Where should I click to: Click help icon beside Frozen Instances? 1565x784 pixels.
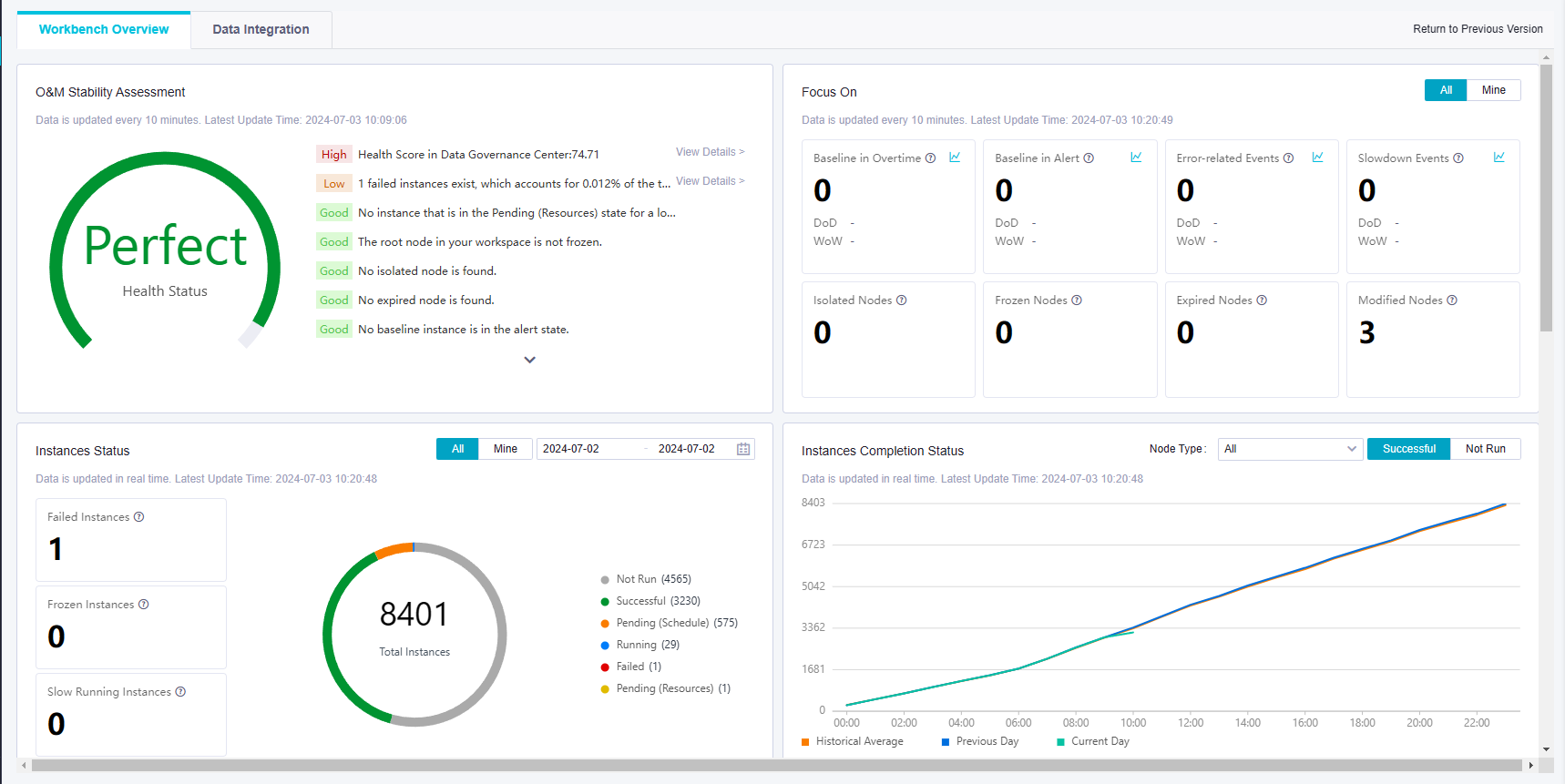click(144, 605)
